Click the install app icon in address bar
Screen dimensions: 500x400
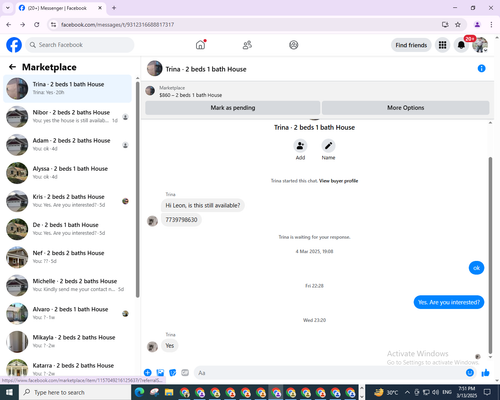pos(445,24)
